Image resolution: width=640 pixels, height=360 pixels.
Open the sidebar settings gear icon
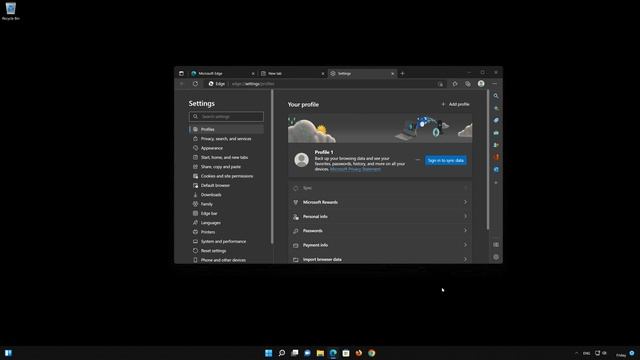pyautogui.click(x=496, y=257)
